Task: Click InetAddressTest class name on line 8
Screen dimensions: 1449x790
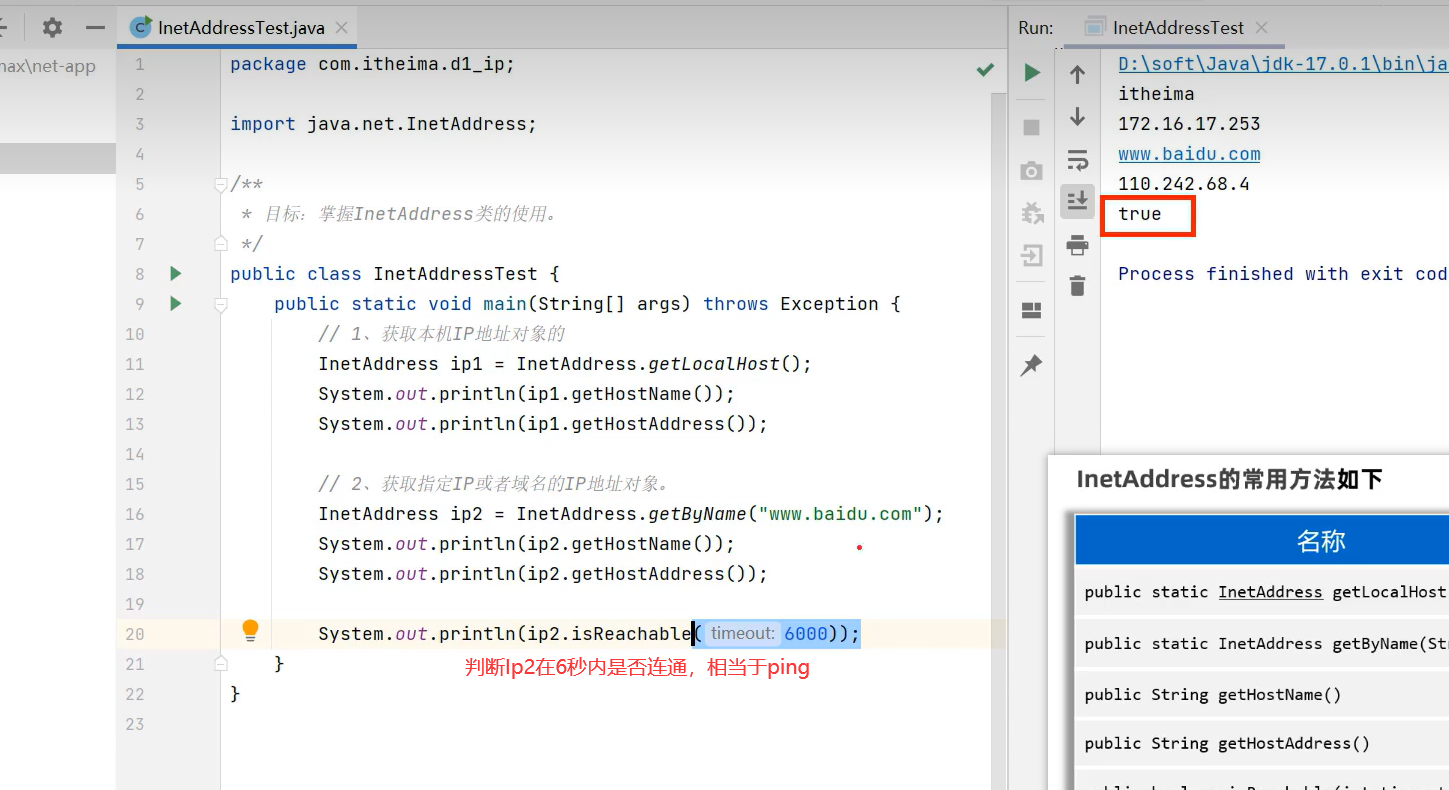Action: click(455, 274)
